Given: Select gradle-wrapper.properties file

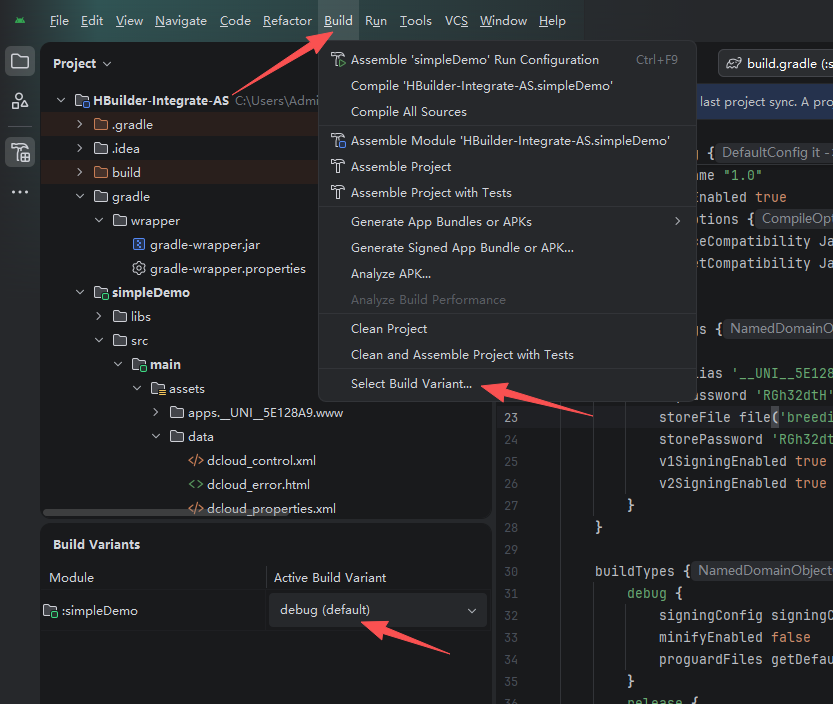Looking at the screenshot, I should [x=227, y=269].
